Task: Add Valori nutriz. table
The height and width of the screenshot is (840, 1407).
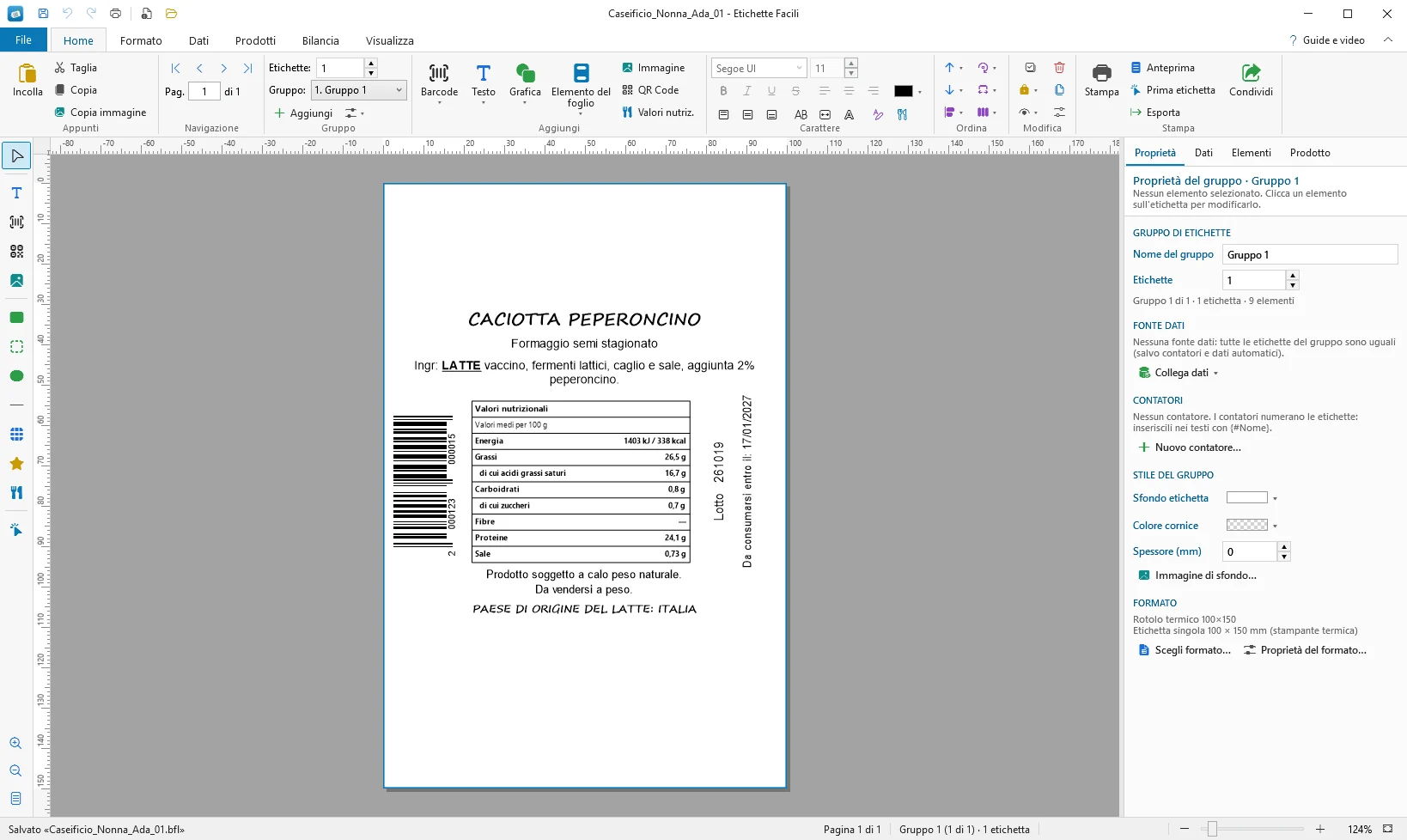Action: pos(658,113)
